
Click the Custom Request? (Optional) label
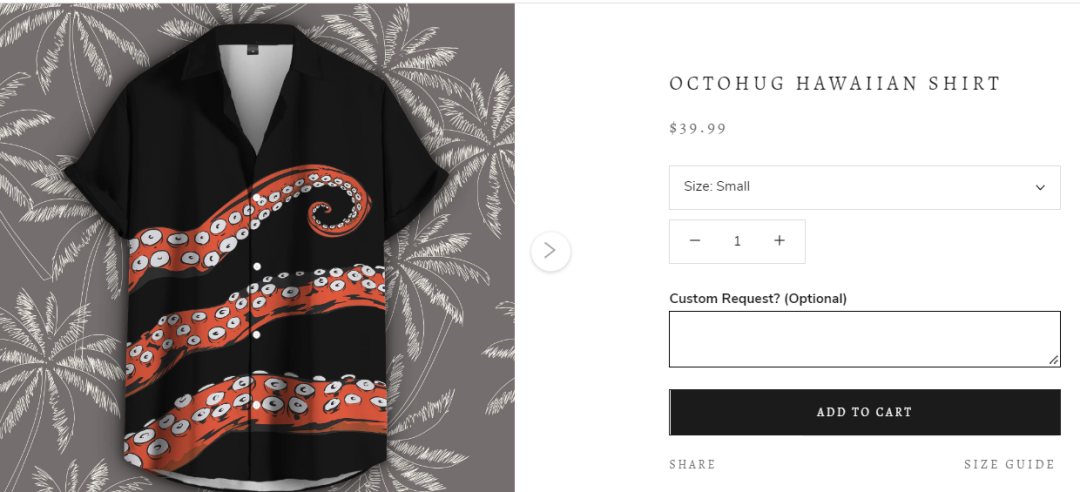757,298
